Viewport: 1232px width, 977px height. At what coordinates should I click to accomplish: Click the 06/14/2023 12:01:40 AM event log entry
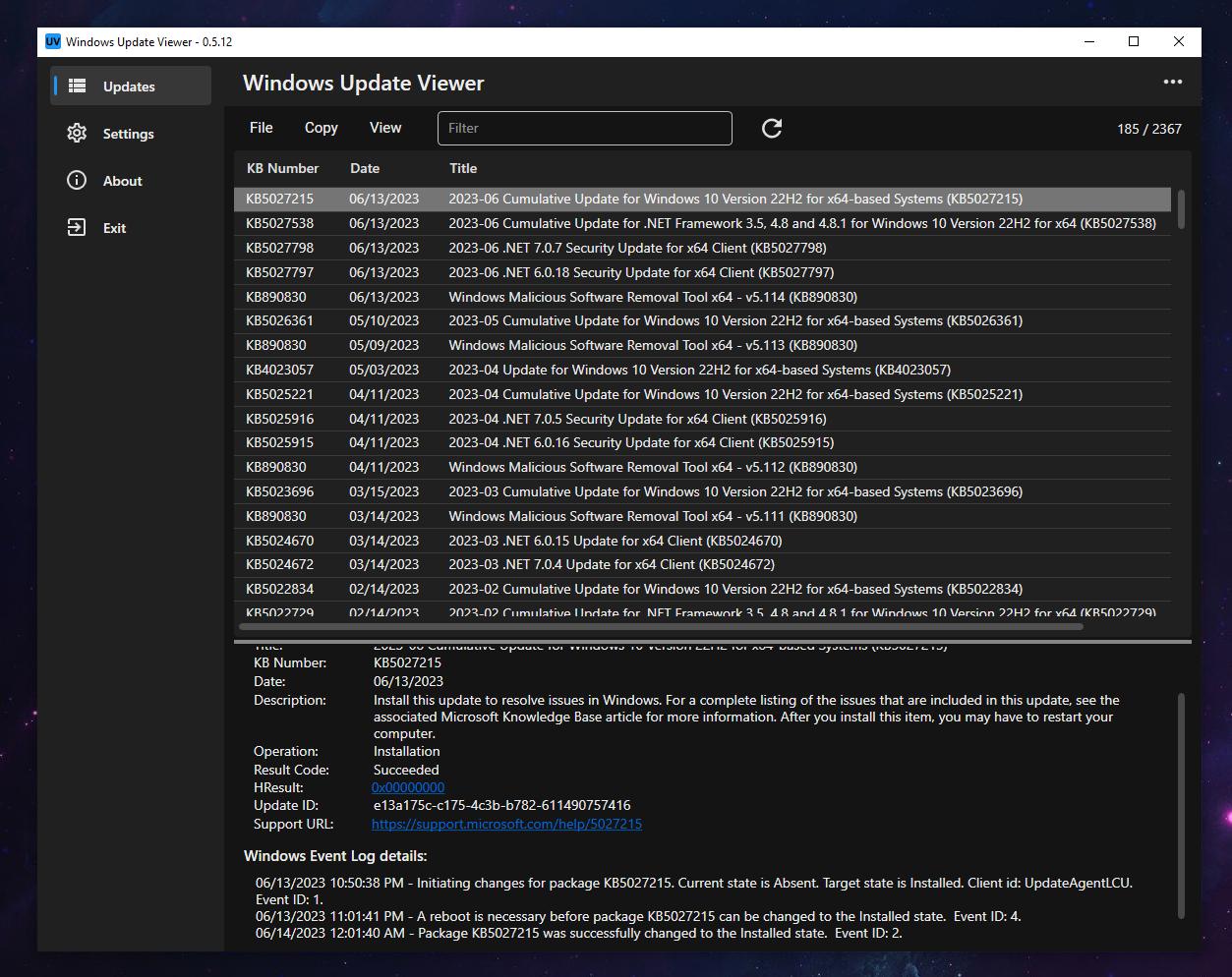[x=579, y=933]
